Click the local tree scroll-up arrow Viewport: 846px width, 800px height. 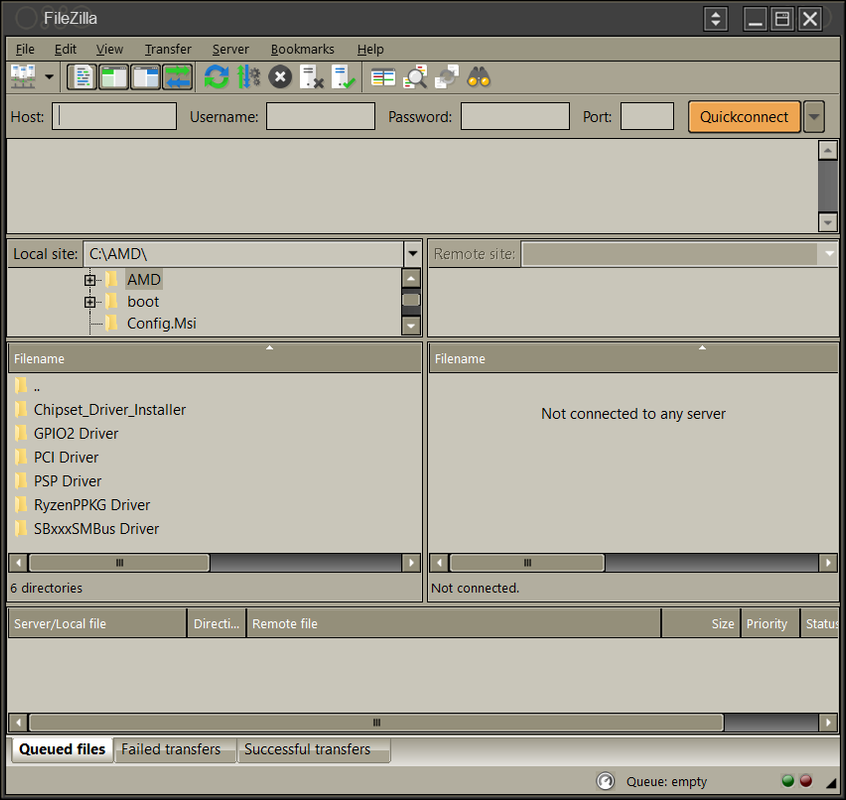pyautogui.click(x=411, y=278)
